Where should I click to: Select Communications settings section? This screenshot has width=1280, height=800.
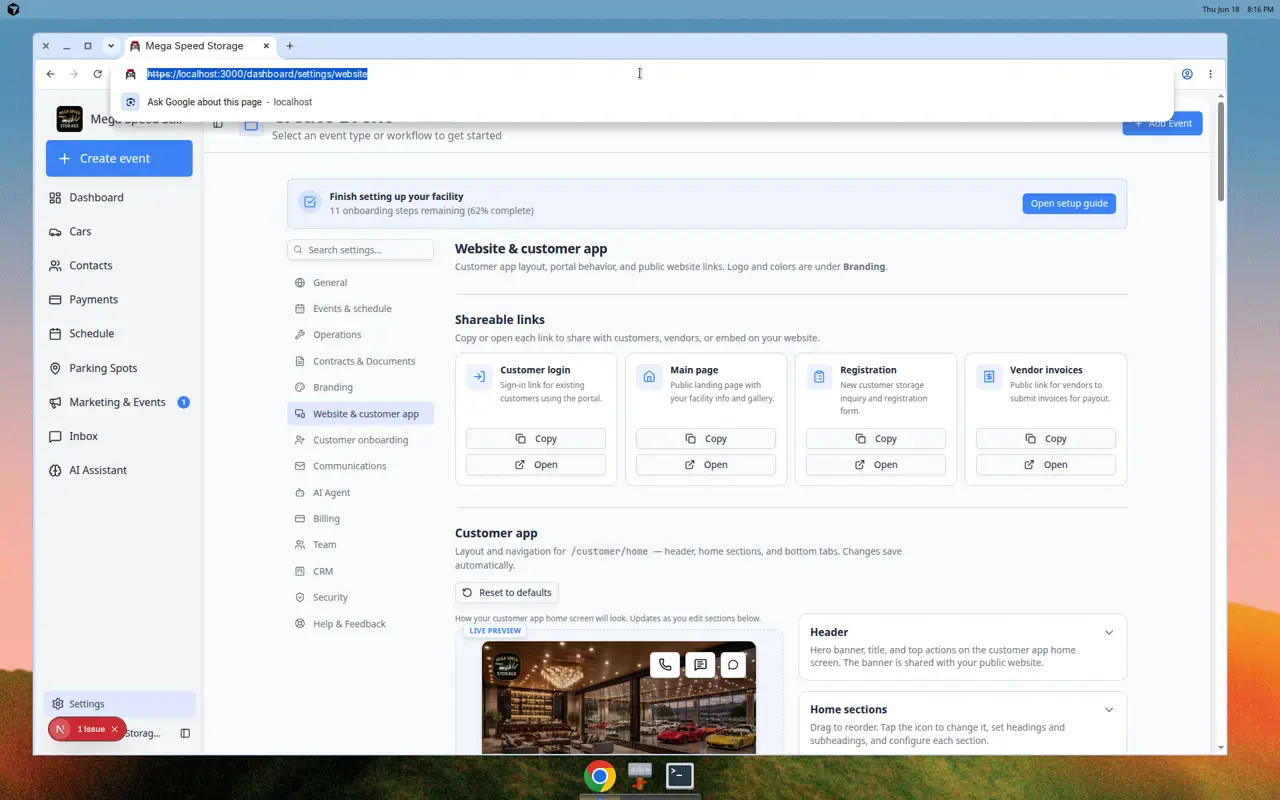pyautogui.click(x=360, y=466)
